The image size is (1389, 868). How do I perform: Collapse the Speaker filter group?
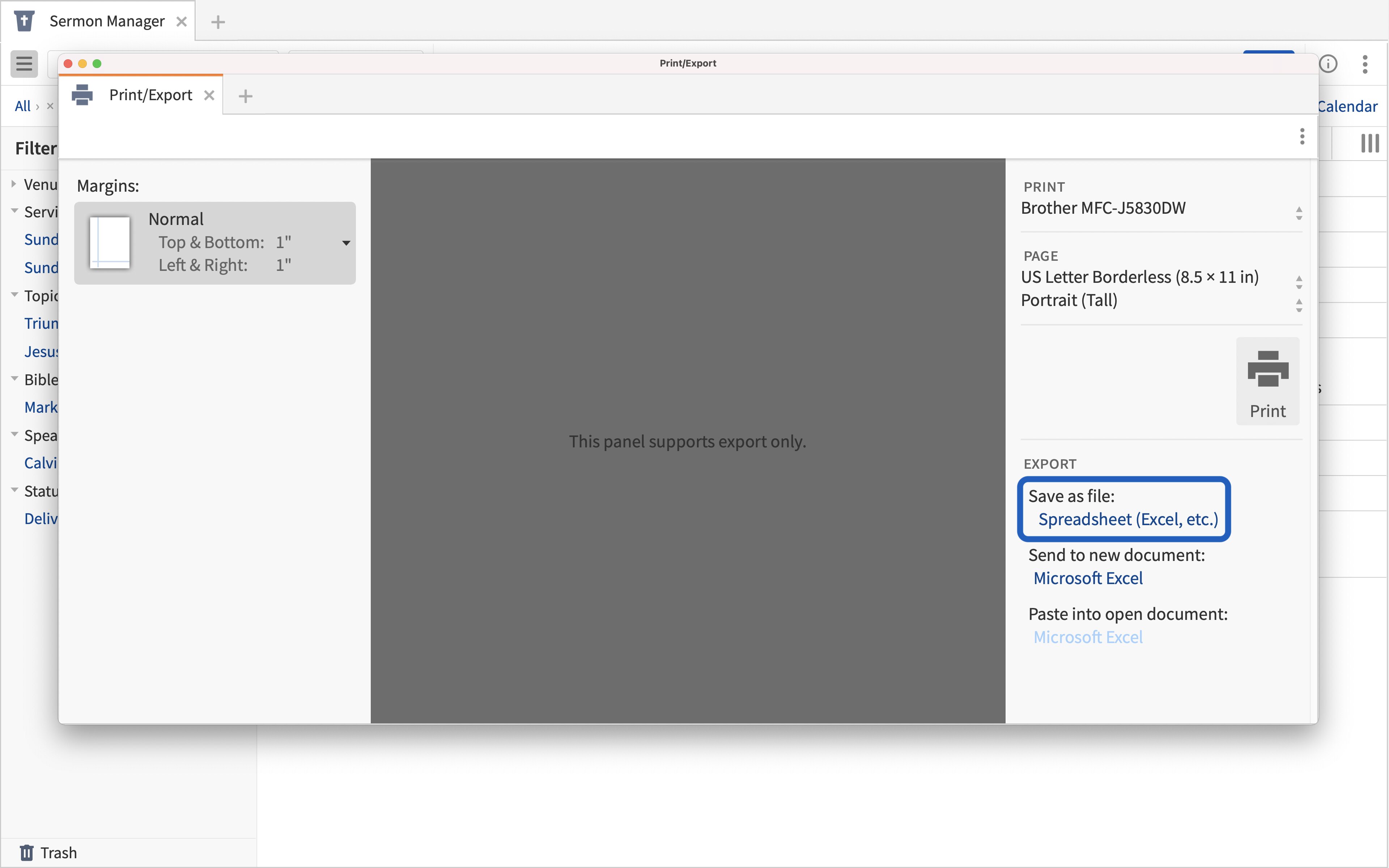[x=14, y=435]
